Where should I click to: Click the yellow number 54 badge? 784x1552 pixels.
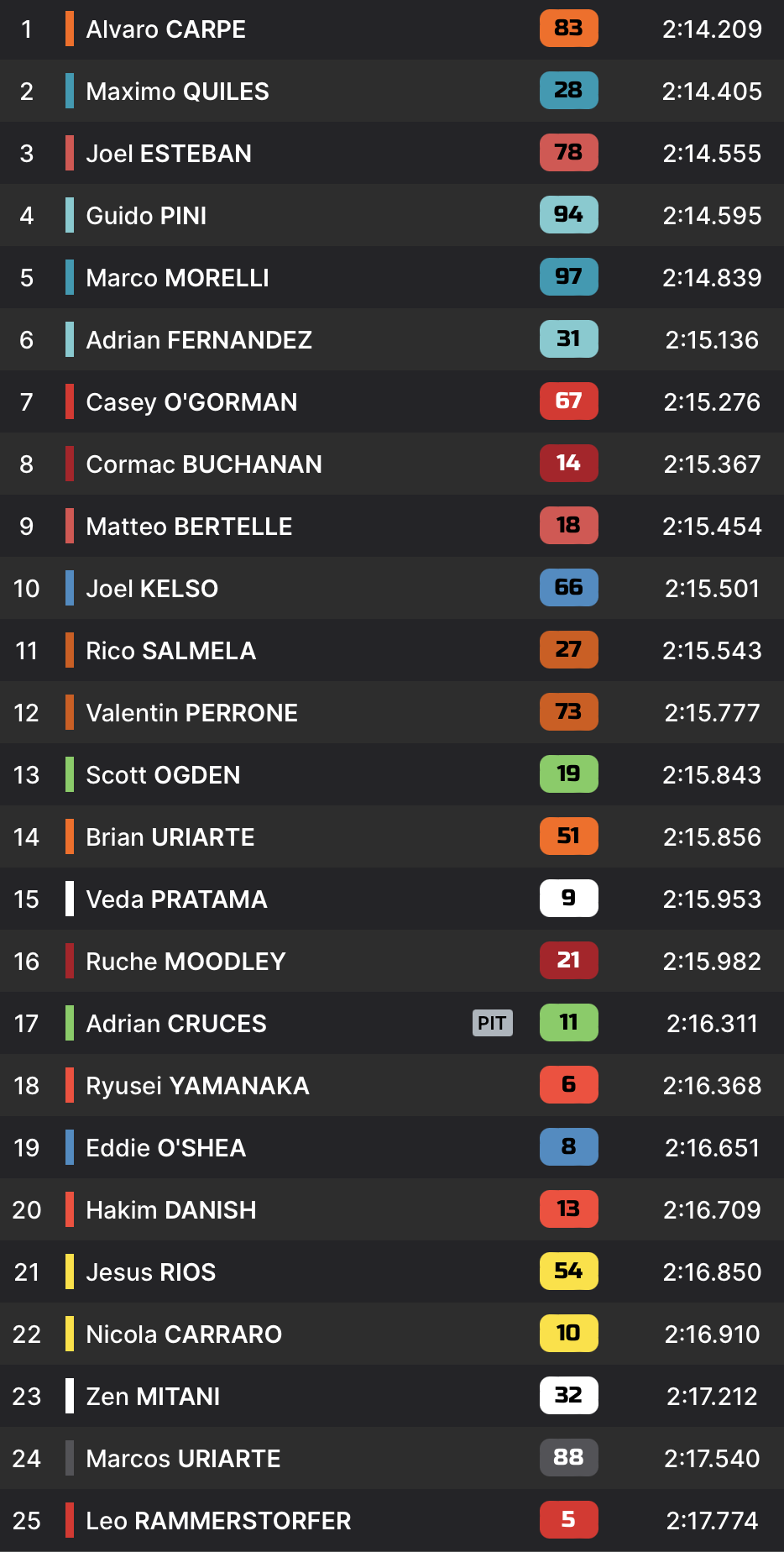pyautogui.click(x=568, y=1271)
